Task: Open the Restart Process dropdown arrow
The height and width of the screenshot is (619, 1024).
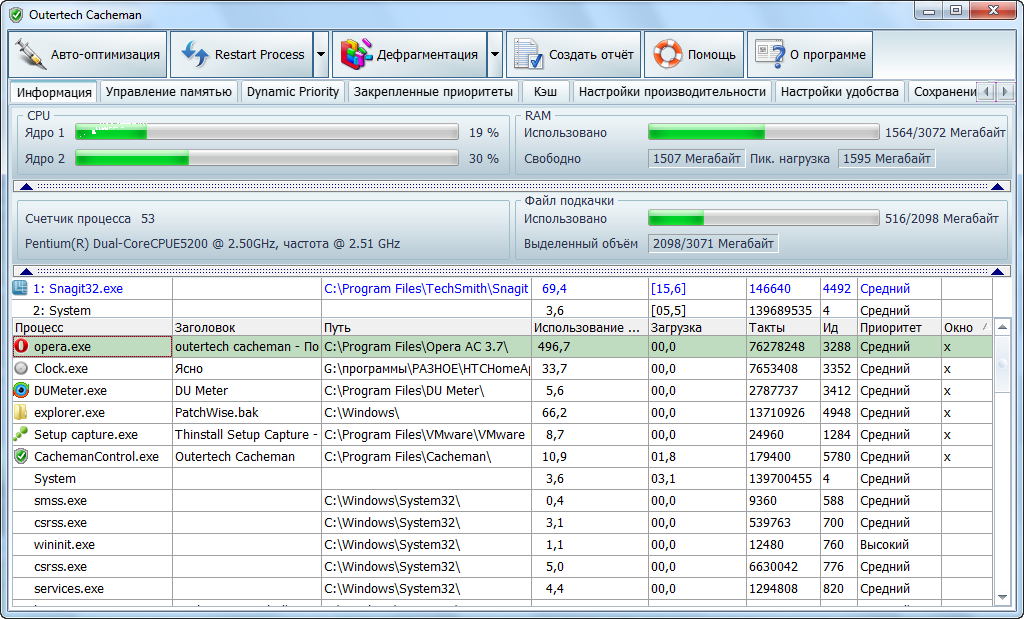Action: (321, 54)
